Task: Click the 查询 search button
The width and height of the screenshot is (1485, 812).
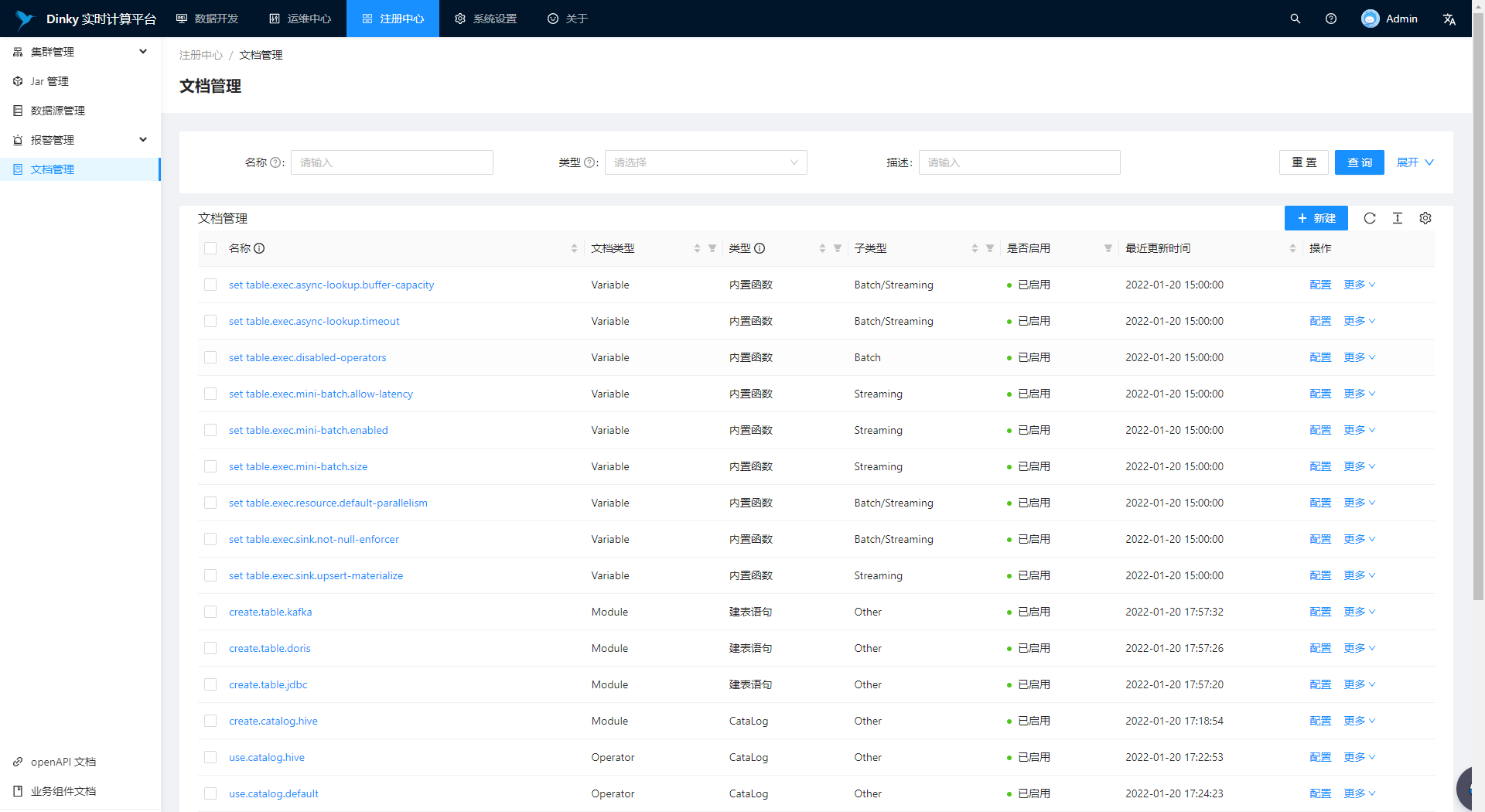Action: (x=1360, y=162)
